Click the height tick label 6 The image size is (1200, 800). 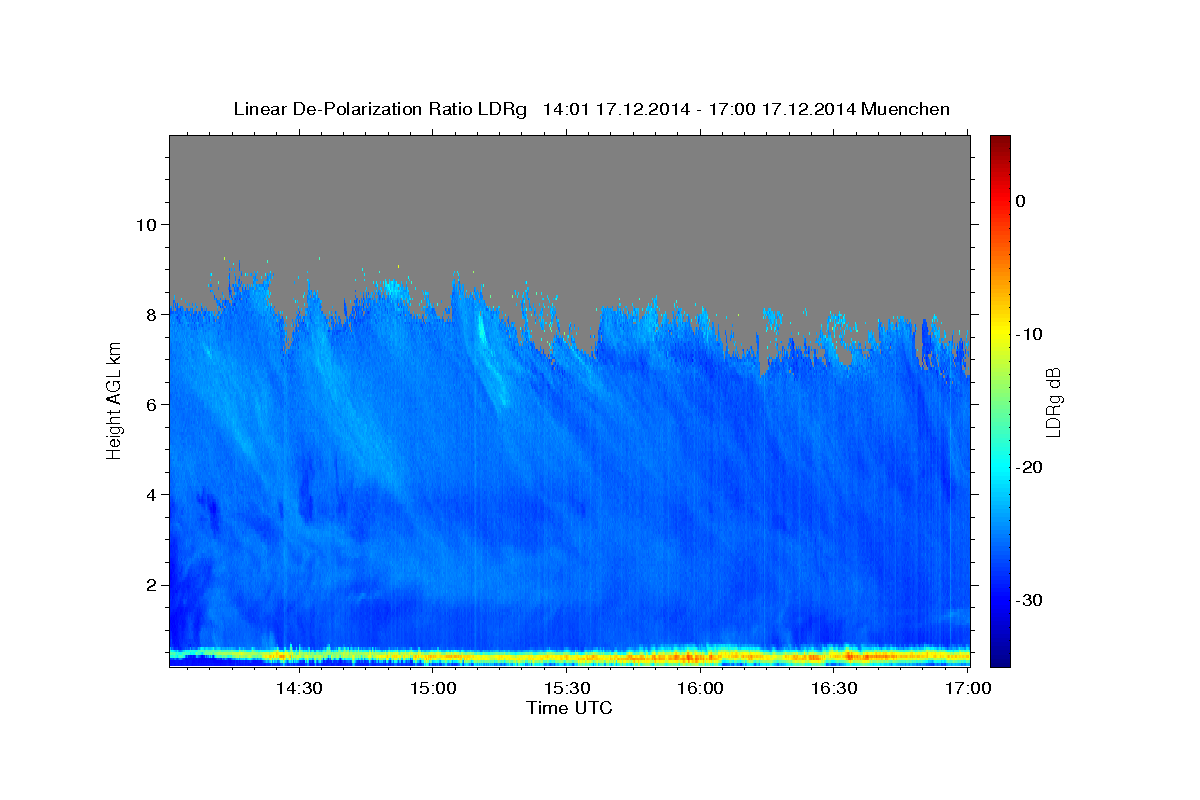click(152, 404)
